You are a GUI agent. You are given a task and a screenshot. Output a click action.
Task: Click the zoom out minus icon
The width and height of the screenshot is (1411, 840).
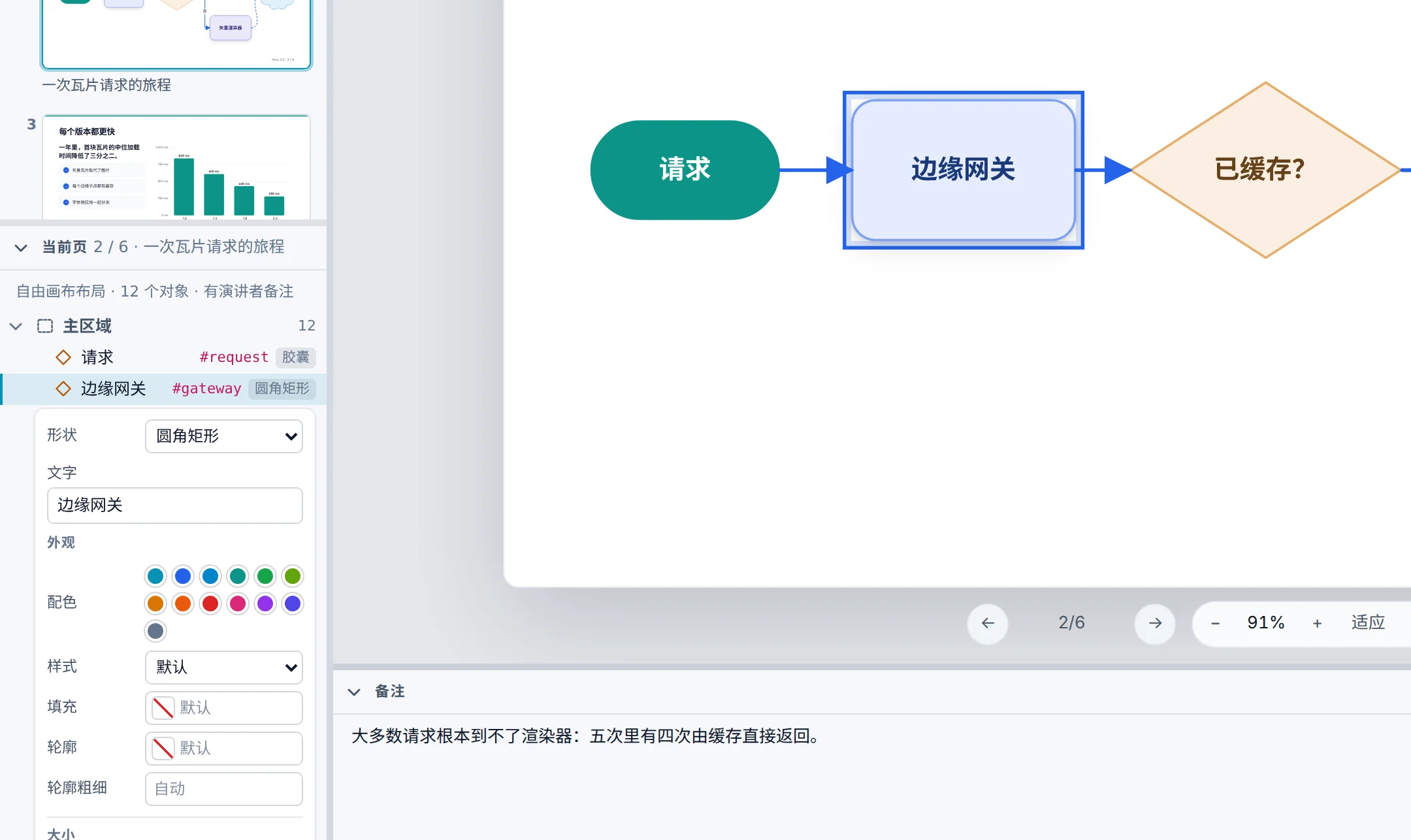(x=1215, y=623)
